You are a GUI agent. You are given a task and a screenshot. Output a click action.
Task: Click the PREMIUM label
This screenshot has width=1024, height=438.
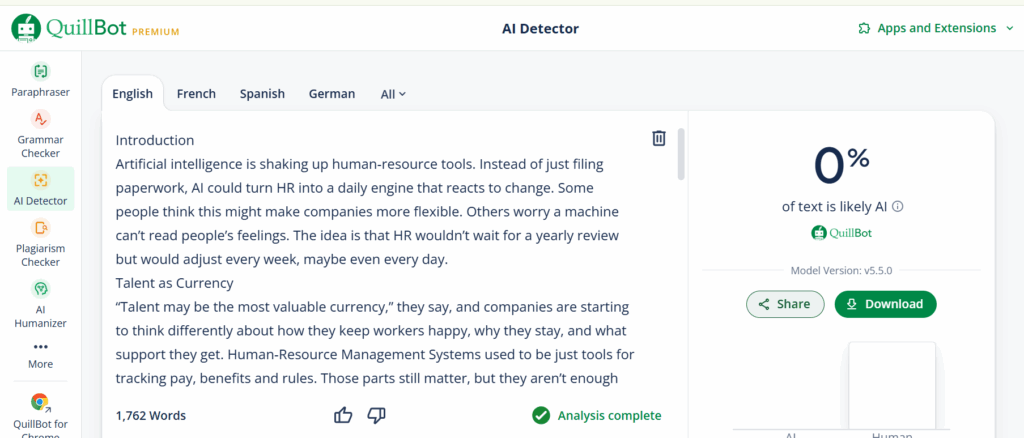(x=155, y=32)
